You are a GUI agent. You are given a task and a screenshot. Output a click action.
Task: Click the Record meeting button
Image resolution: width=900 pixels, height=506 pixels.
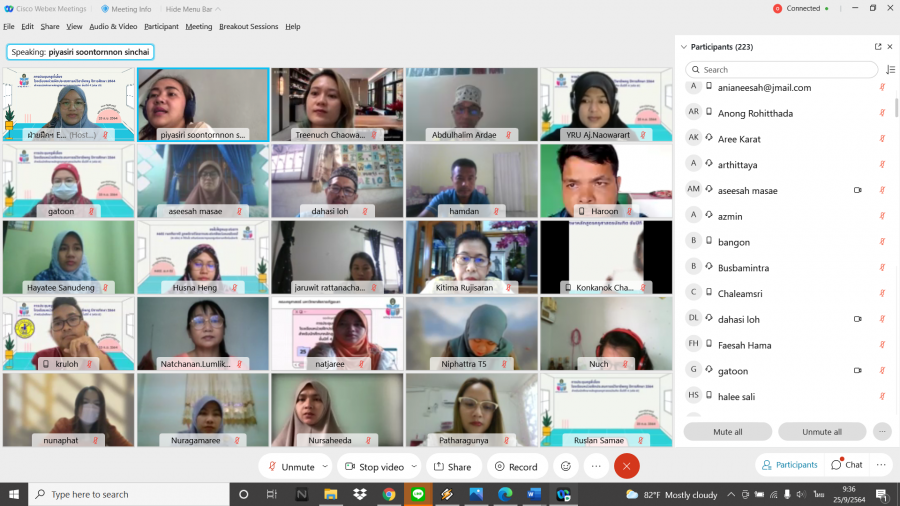(514, 466)
